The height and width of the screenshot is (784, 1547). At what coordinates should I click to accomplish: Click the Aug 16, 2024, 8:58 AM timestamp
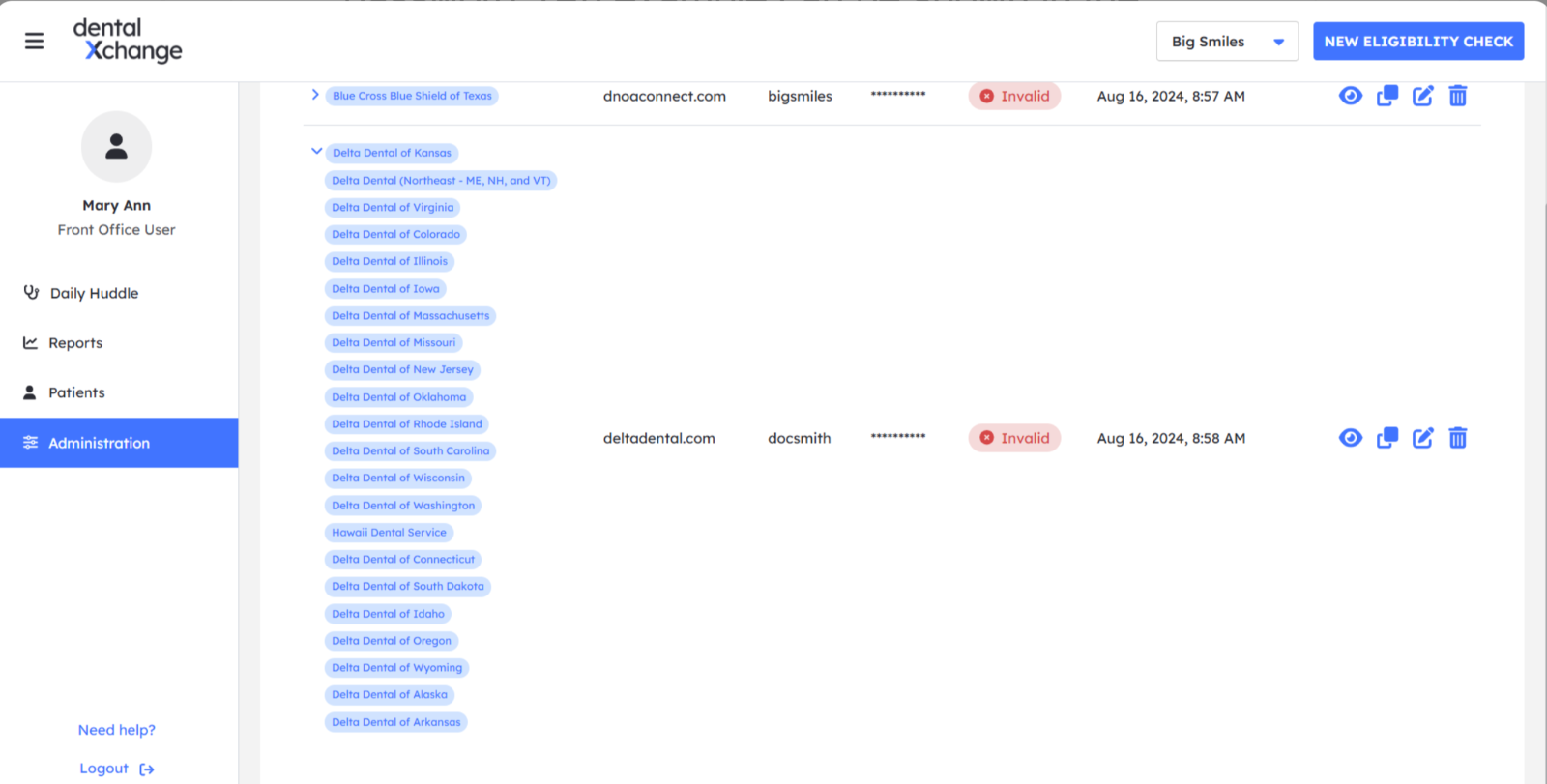(x=1171, y=438)
